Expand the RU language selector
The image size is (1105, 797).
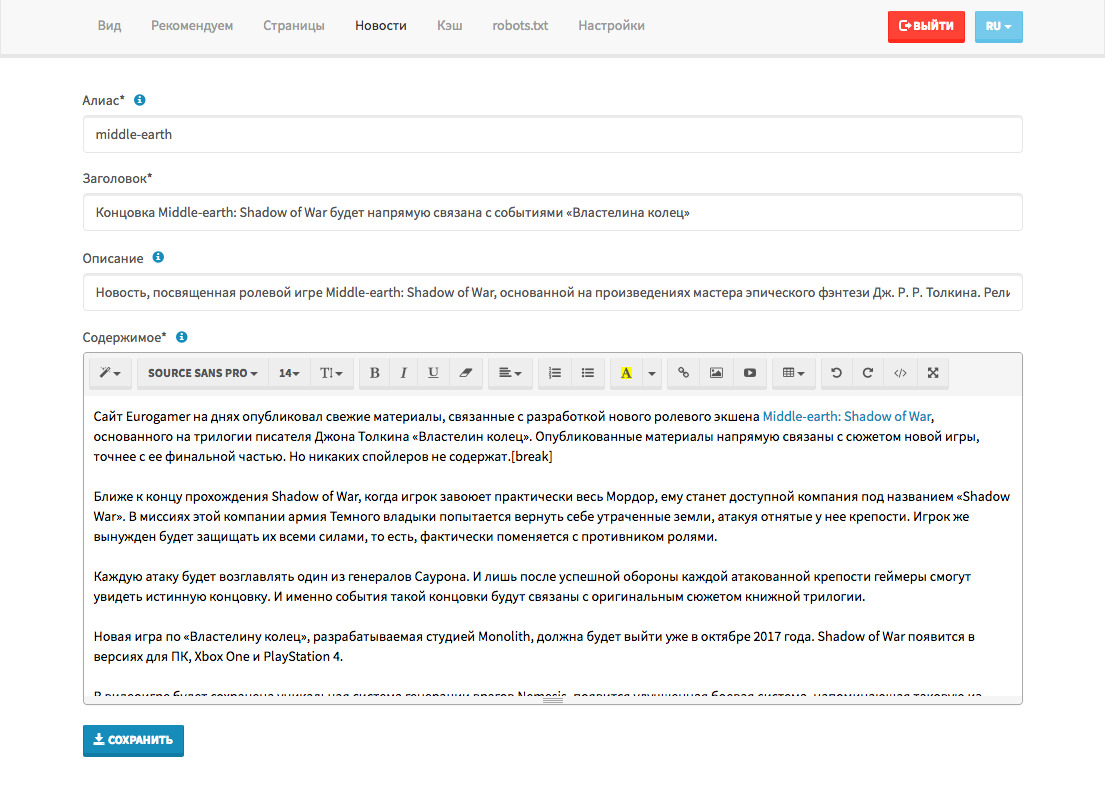coord(998,26)
